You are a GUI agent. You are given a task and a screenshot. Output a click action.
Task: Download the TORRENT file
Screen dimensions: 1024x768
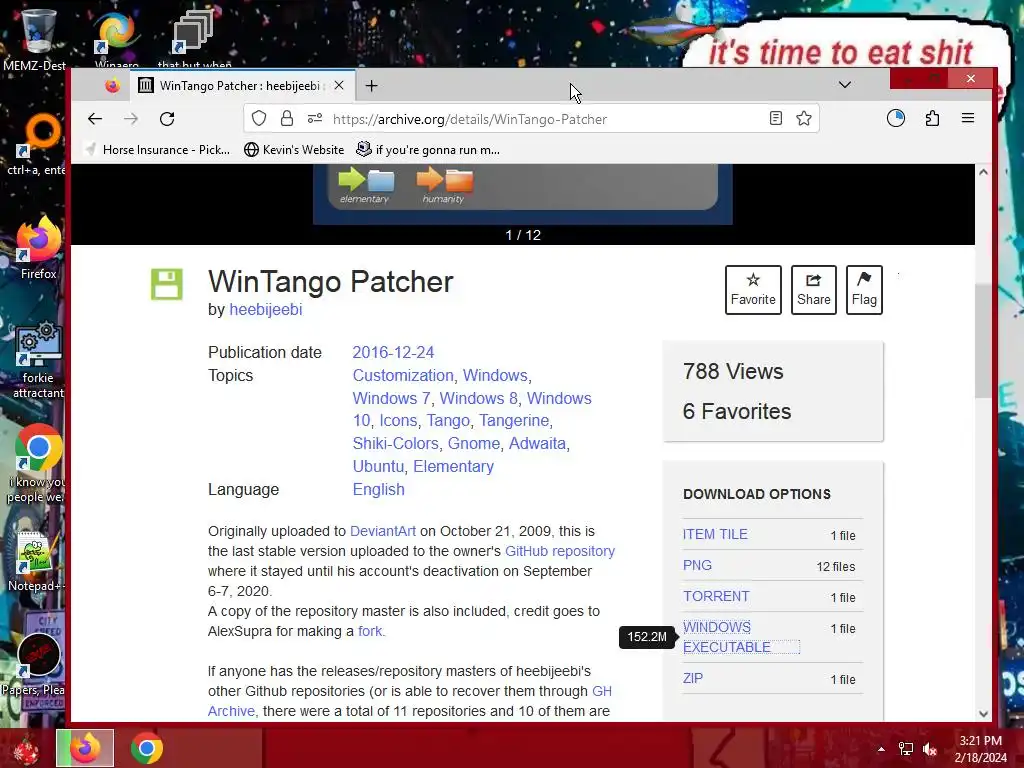(x=716, y=596)
